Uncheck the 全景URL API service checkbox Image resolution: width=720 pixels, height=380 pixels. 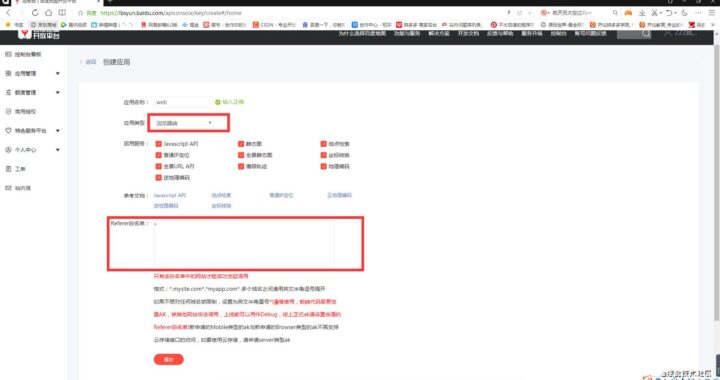158,166
